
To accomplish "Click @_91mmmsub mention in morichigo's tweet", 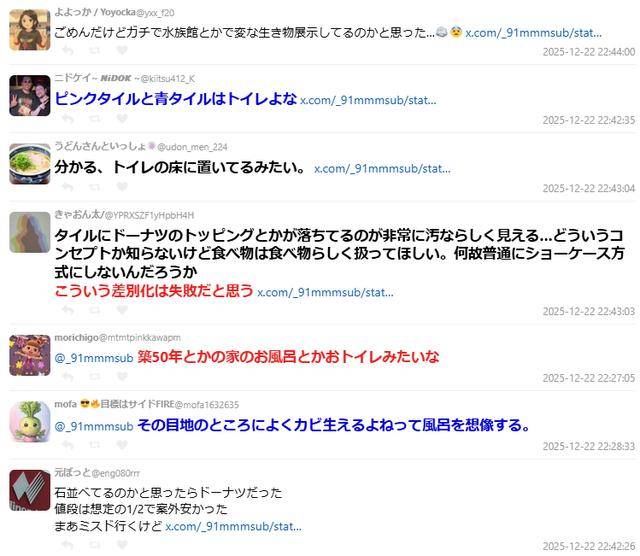I will point(94,358).
